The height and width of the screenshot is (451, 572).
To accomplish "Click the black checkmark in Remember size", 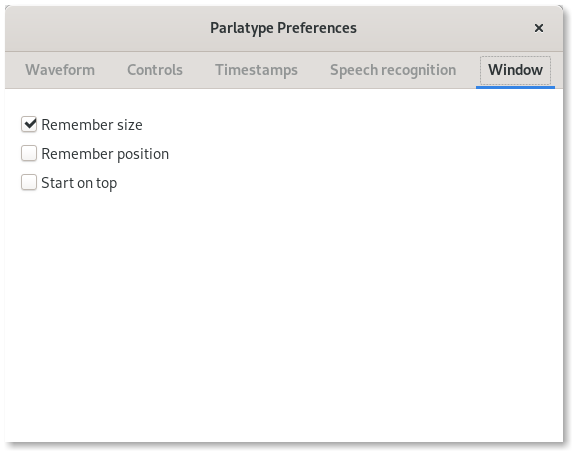I will [30, 124].
